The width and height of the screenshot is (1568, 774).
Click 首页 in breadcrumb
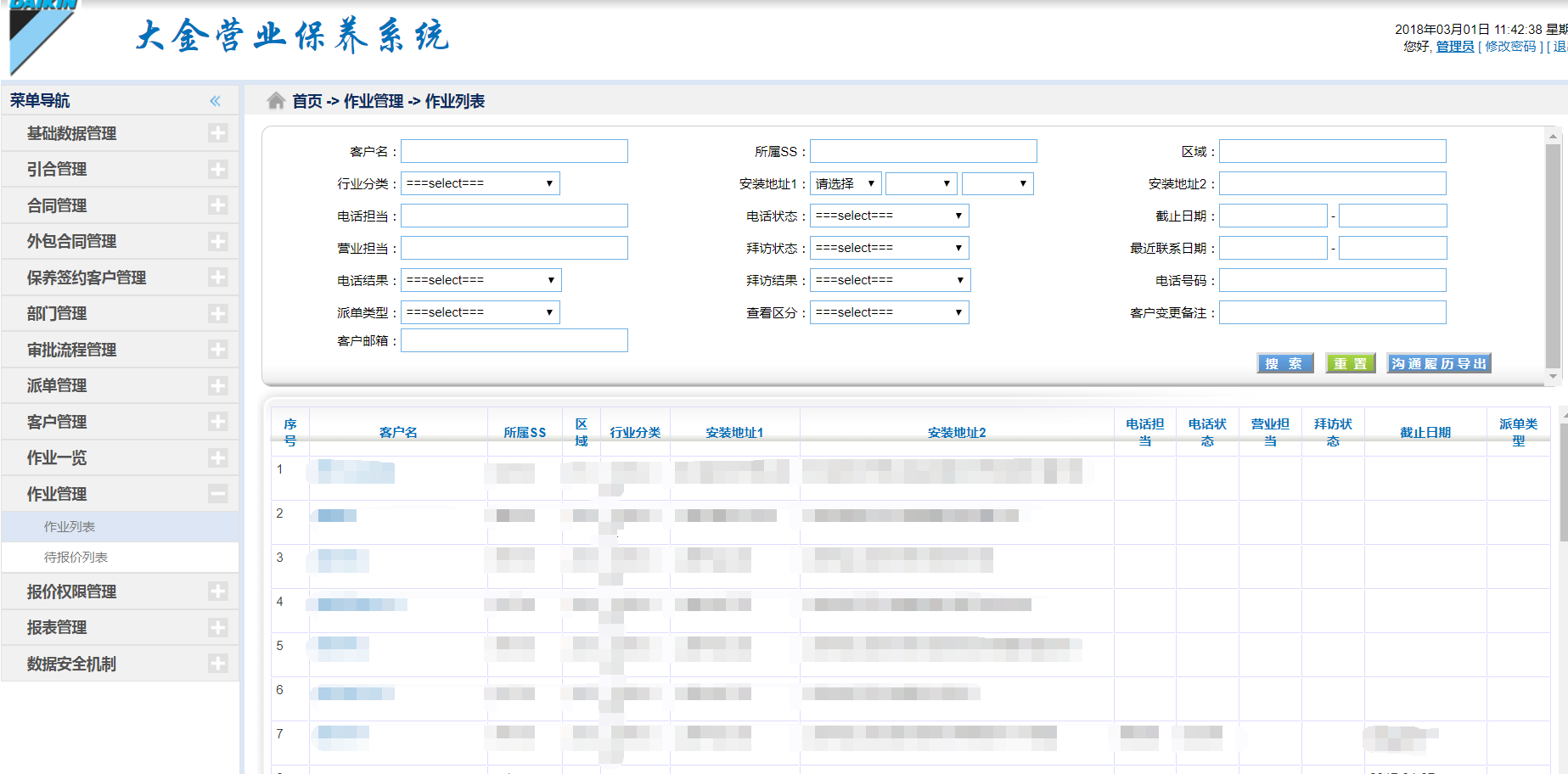pos(307,101)
